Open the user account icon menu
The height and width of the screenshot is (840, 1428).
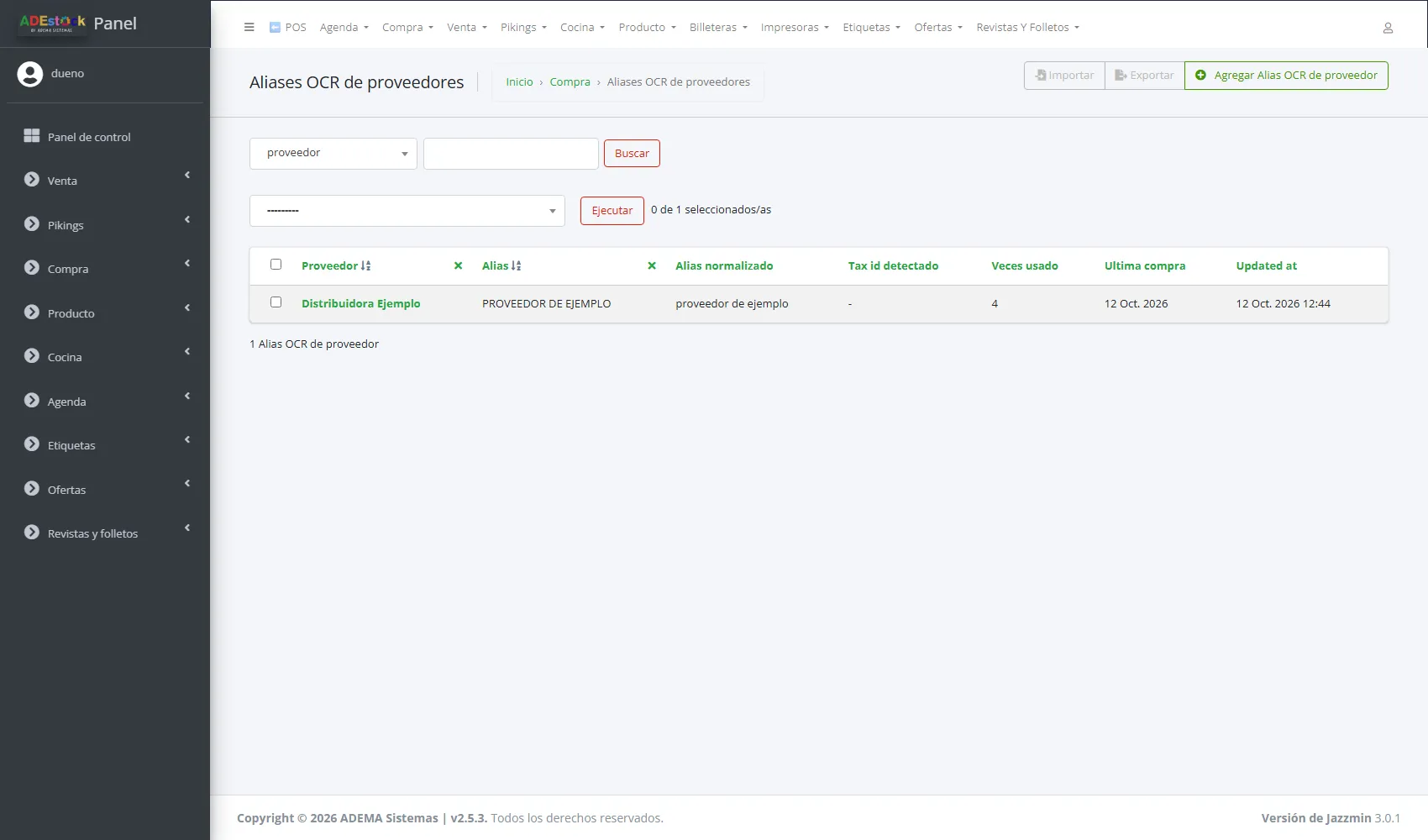click(x=1388, y=28)
